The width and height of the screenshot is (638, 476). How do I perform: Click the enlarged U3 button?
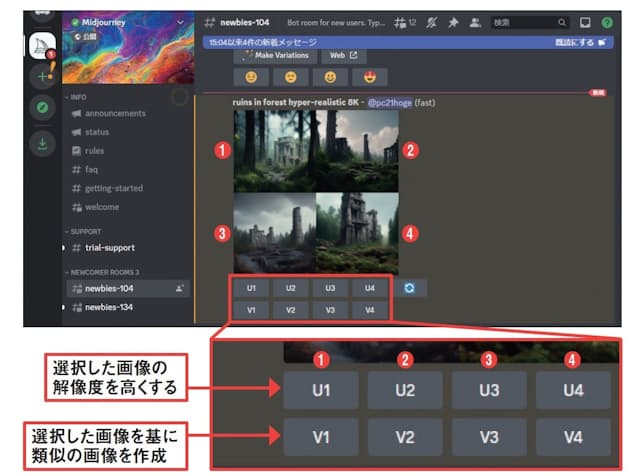click(489, 390)
